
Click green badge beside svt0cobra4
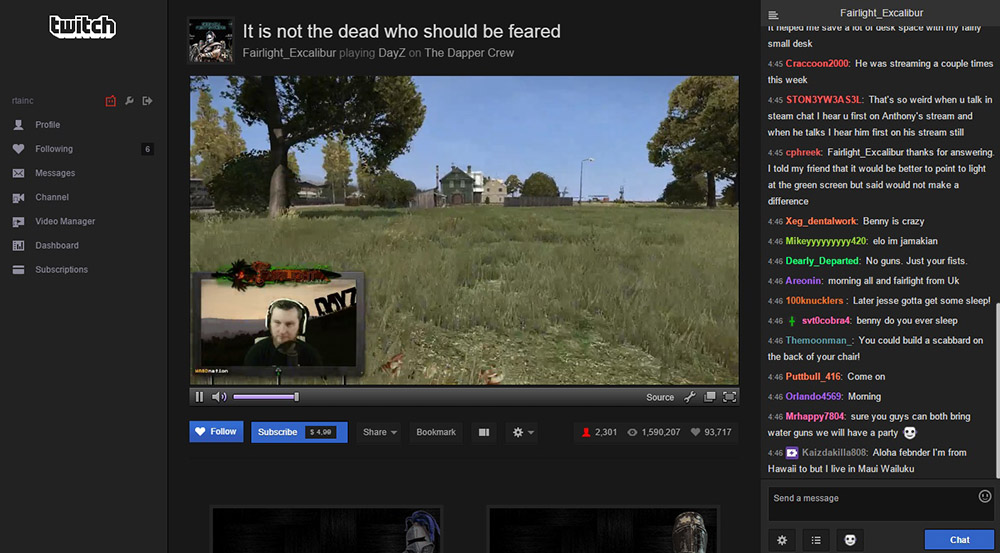pos(791,321)
